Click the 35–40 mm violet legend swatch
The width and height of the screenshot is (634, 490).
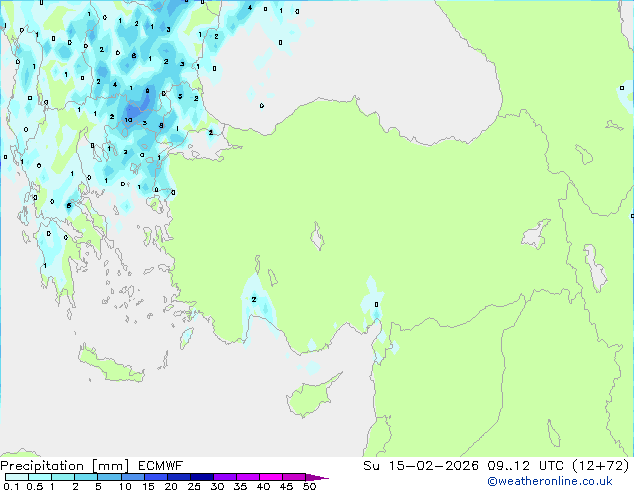tap(248, 477)
